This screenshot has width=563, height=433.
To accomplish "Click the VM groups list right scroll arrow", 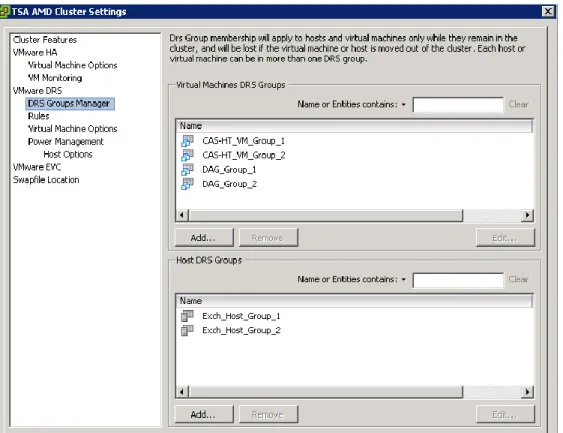I will pos(527,215).
